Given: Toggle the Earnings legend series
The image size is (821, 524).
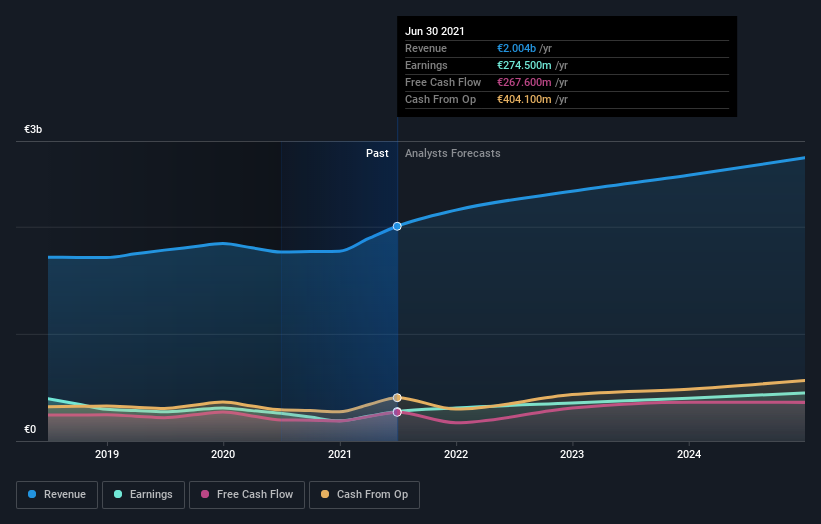Looking at the screenshot, I should (x=143, y=495).
